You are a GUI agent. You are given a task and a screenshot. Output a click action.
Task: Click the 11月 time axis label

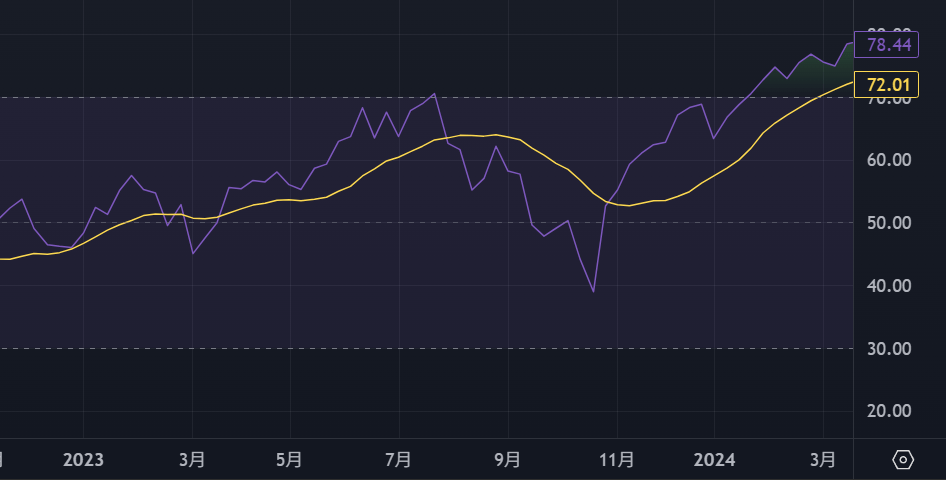pos(617,460)
